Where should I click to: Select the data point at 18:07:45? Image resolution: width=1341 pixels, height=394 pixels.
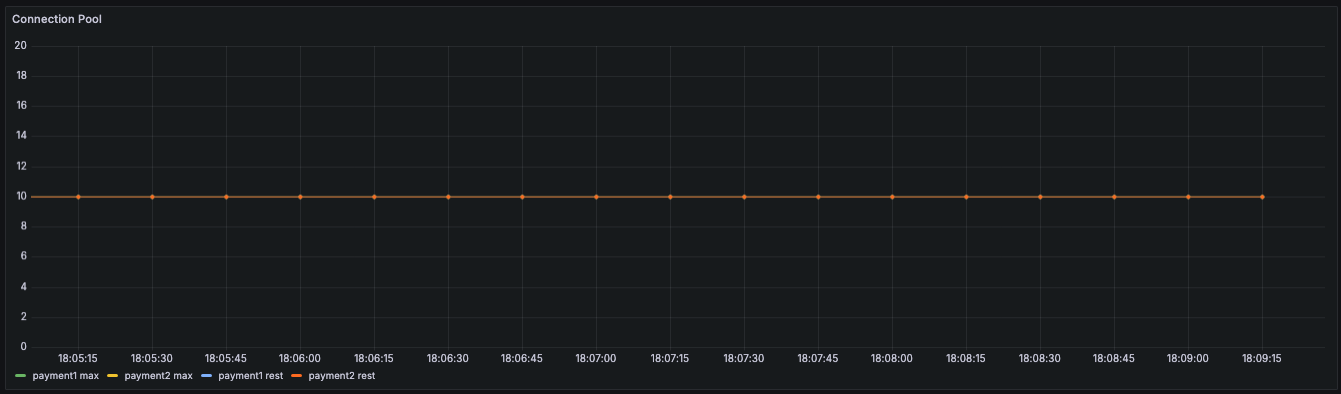click(x=818, y=197)
